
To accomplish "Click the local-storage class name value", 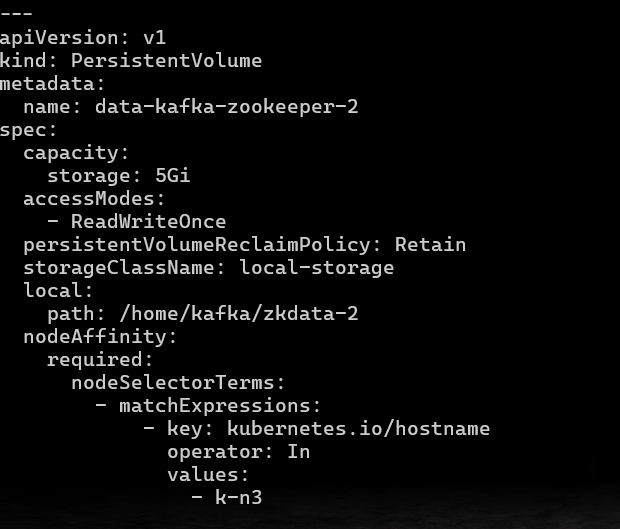I will tap(317, 268).
